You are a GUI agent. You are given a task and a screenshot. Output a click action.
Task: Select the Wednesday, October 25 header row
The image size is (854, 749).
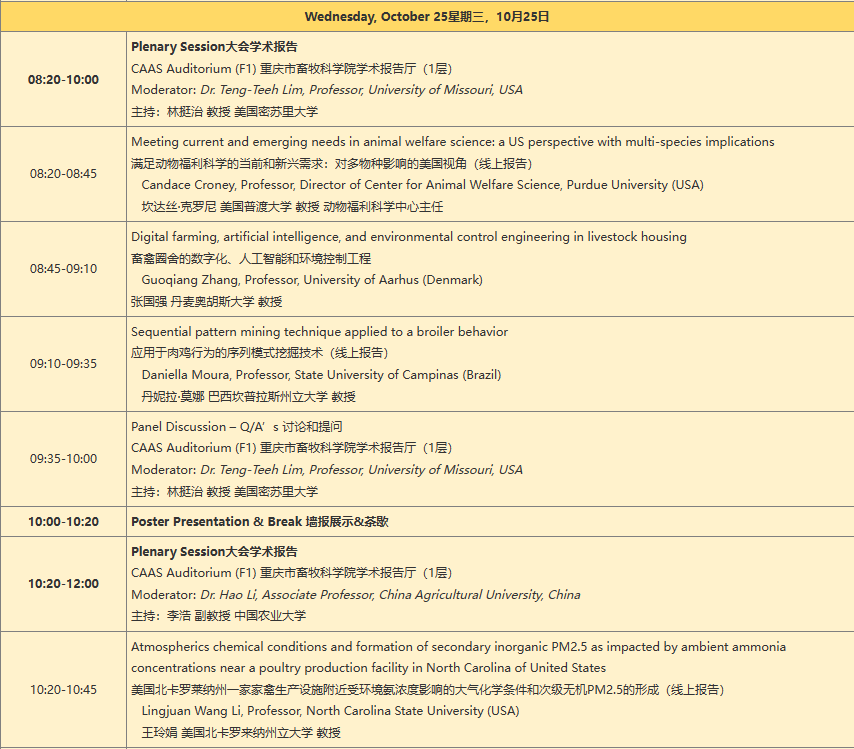(x=427, y=16)
